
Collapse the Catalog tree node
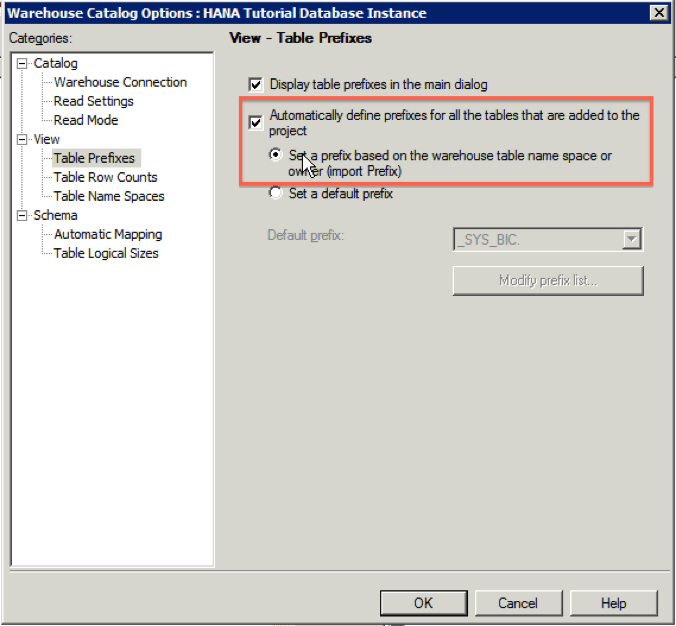(22, 64)
